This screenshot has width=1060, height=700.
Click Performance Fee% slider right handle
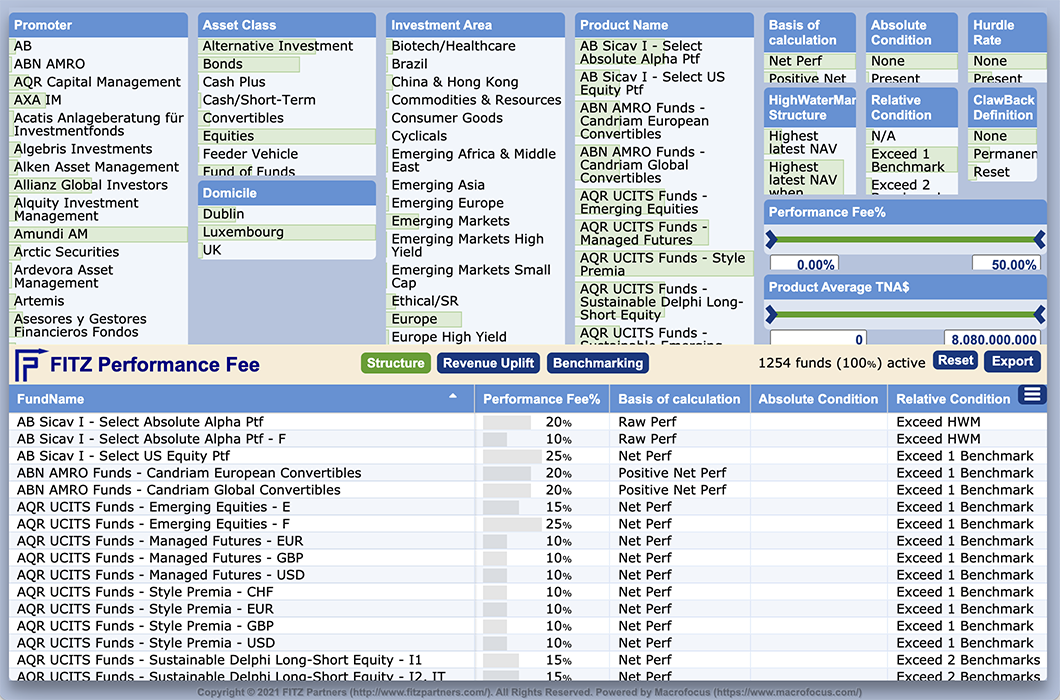1039,239
